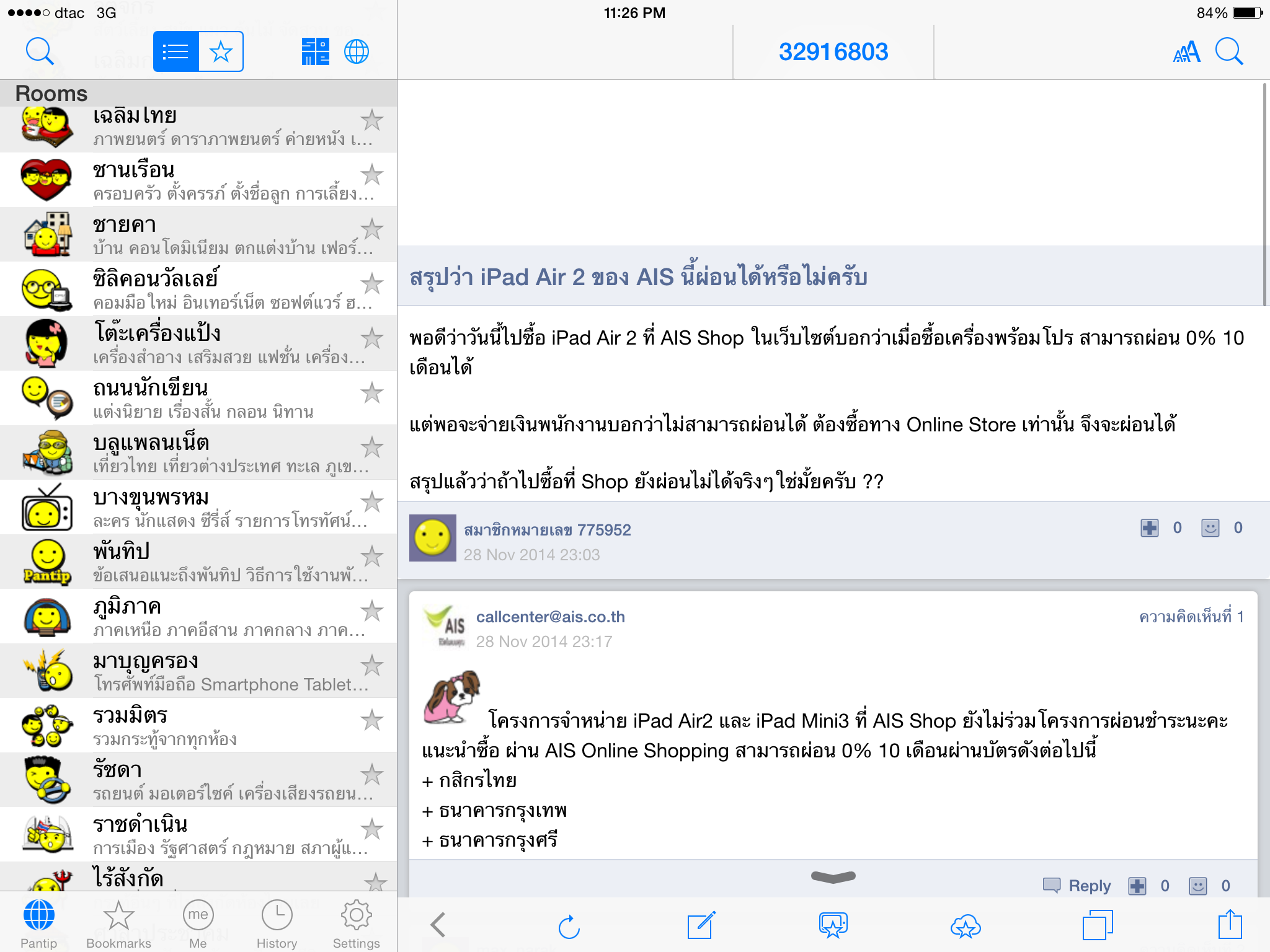This screenshot has width=1270, height=952.
Task: Open the Bookmarks tab
Action: pyautogui.click(x=118, y=925)
